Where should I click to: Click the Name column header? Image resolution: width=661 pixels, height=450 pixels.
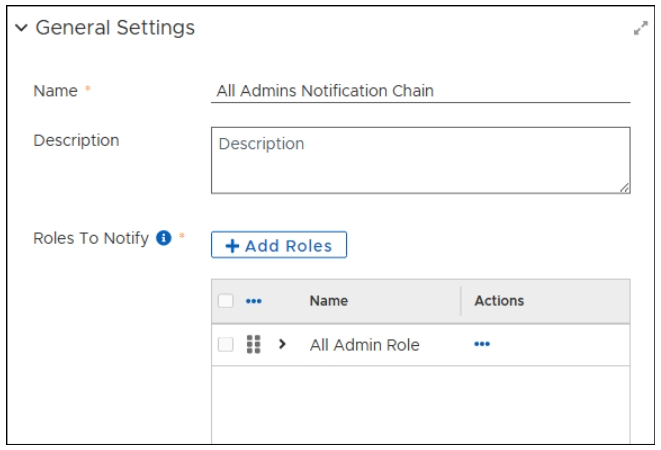[x=329, y=301]
